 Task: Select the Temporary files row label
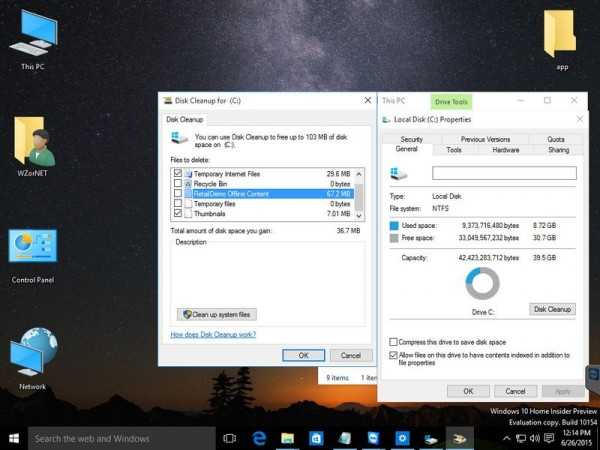coord(214,204)
